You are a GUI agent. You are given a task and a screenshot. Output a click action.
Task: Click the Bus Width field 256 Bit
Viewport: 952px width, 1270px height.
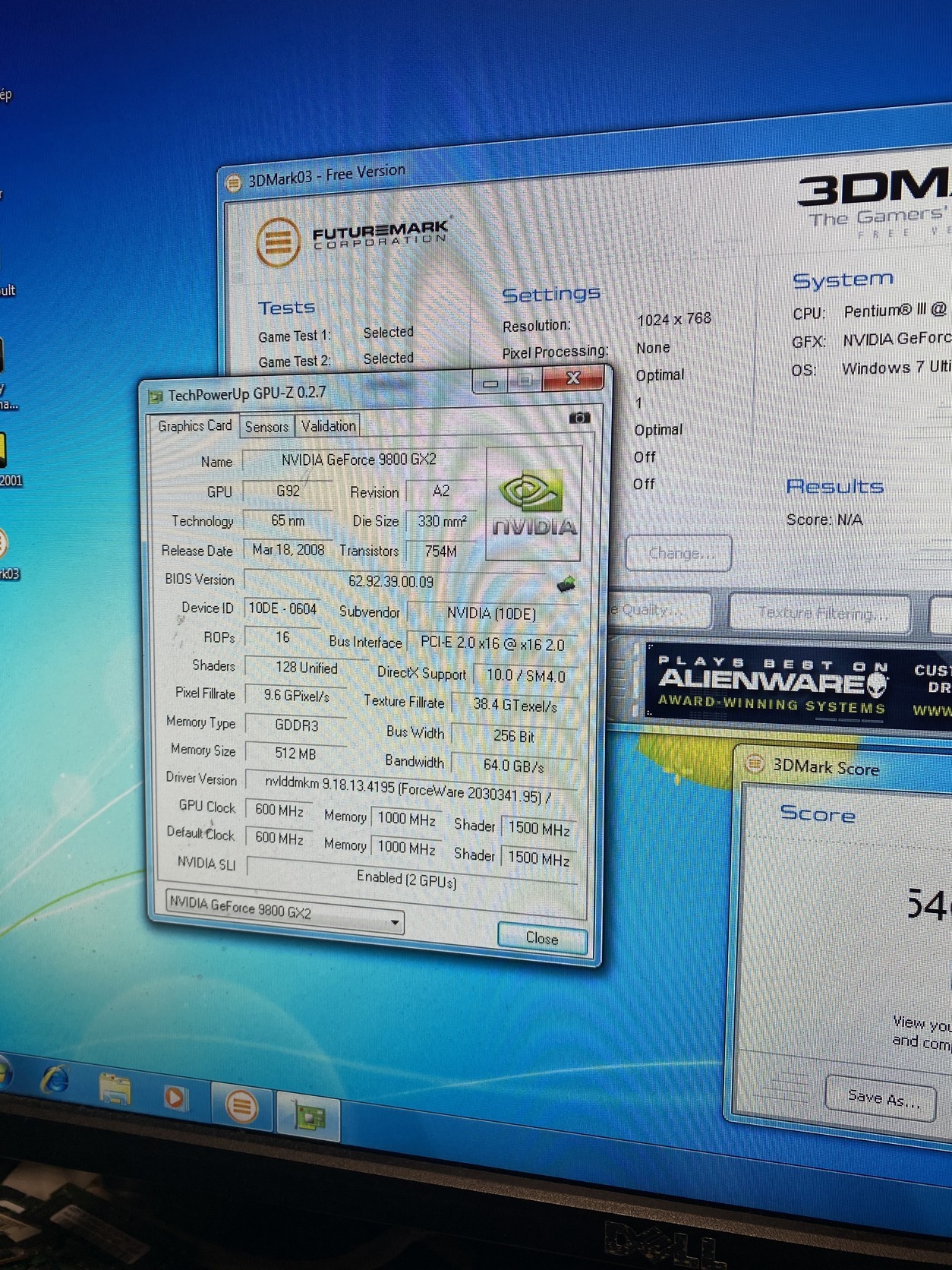[x=515, y=736]
